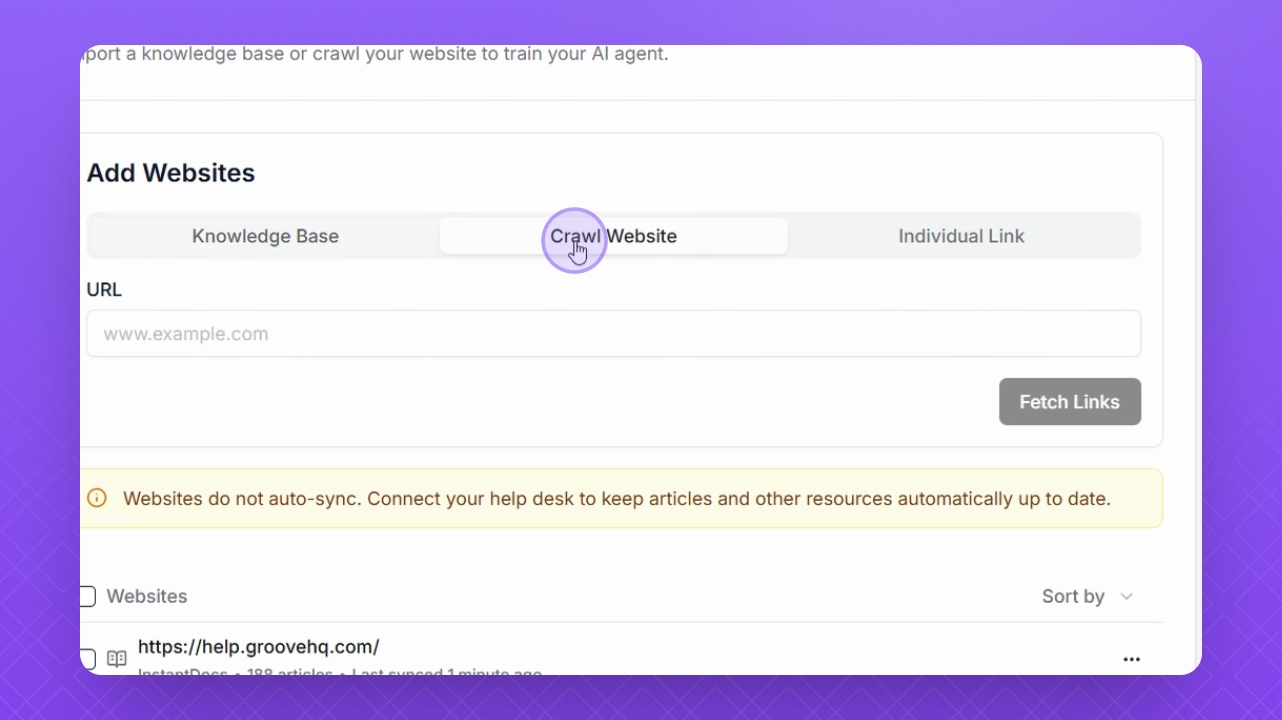The image size is (1282, 720).
Task: Click the "URL" field label
Action: (x=104, y=290)
